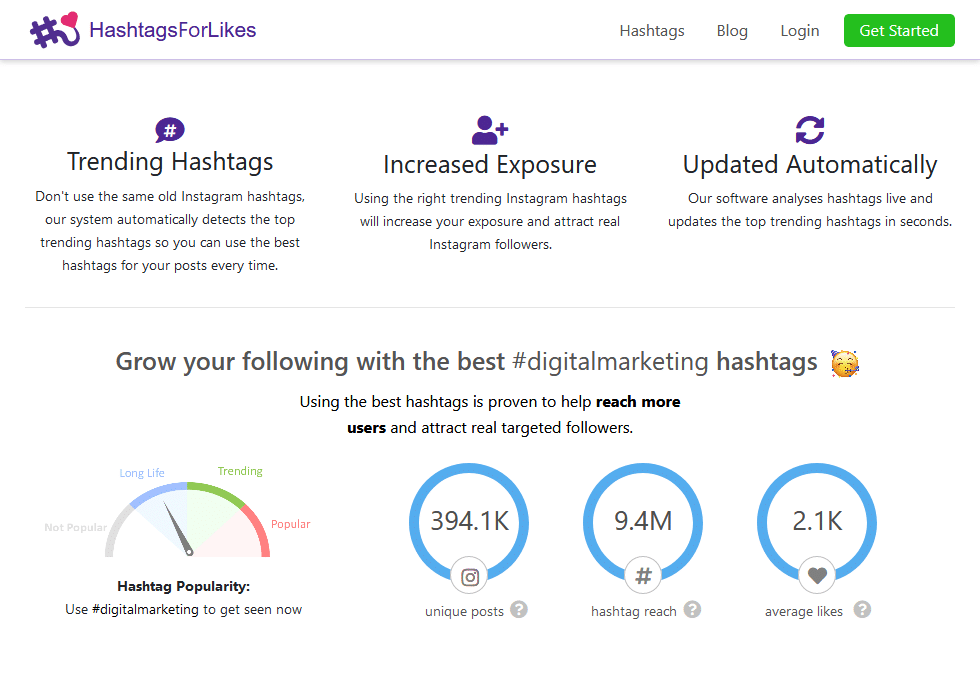Click the Hashtag Popularity caption
980x677 pixels.
point(184,586)
